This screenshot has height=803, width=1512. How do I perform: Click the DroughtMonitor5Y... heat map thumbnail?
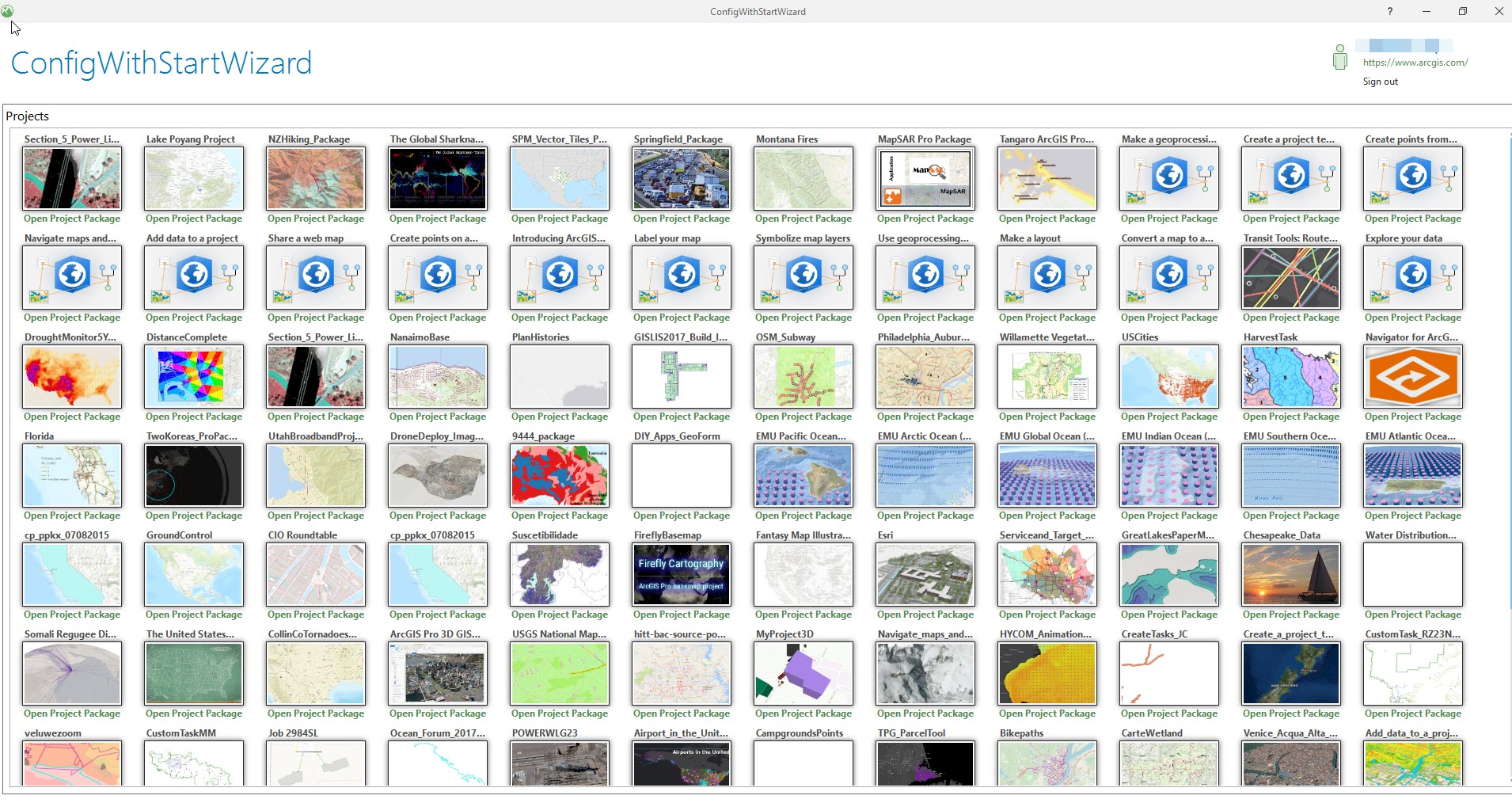(x=72, y=376)
